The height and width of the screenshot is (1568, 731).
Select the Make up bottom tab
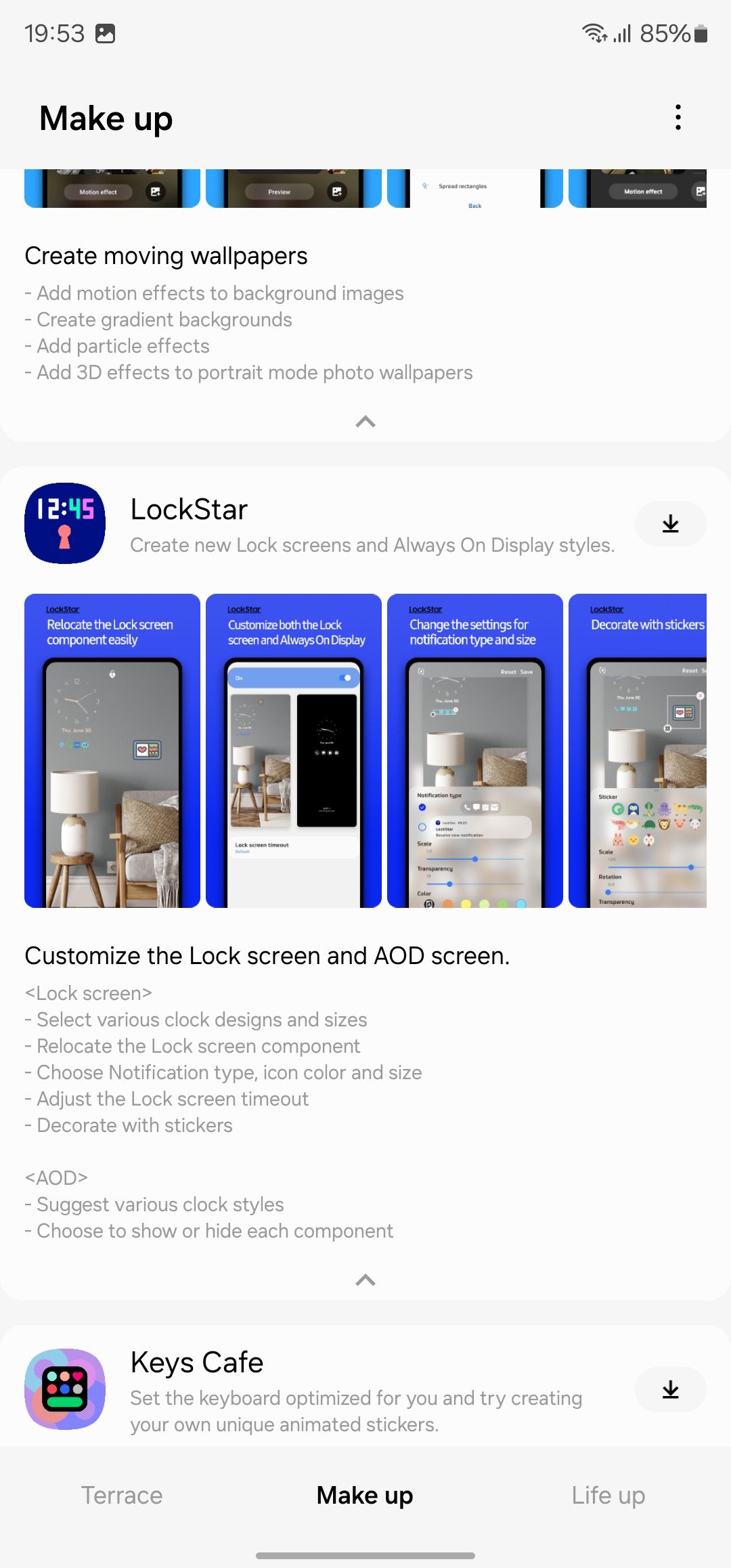point(365,1496)
